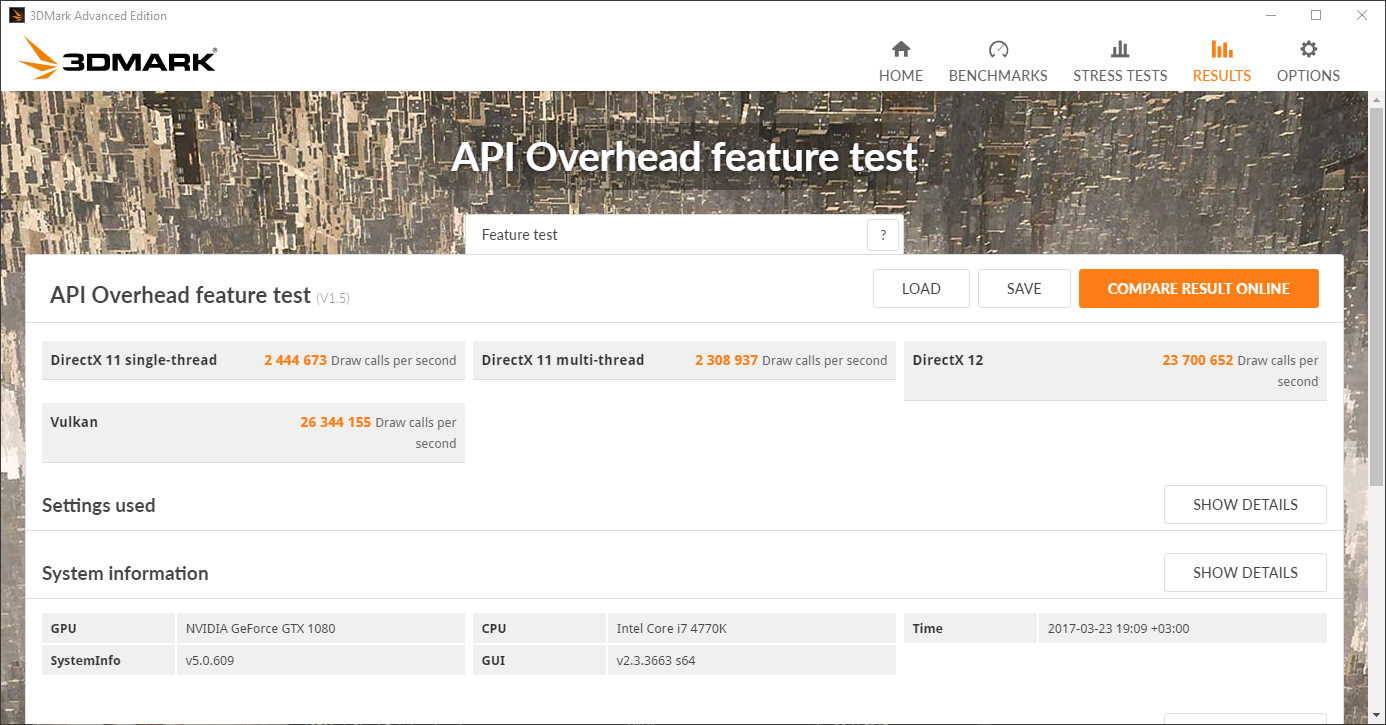This screenshot has width=1386, height=725.
Task: Click DirectX 12 score 23 700 652
Action: pos(1197,360)
